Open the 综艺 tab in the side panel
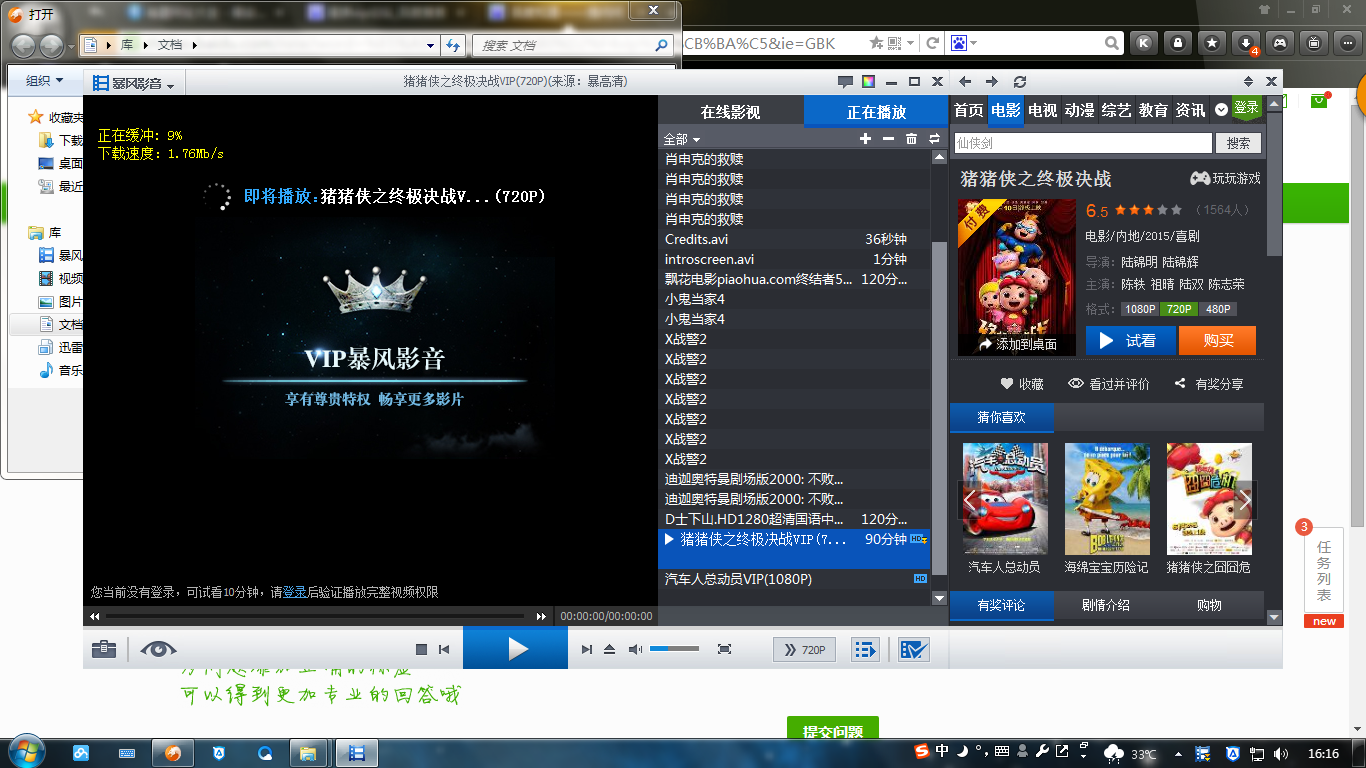 coord(1116,110)
